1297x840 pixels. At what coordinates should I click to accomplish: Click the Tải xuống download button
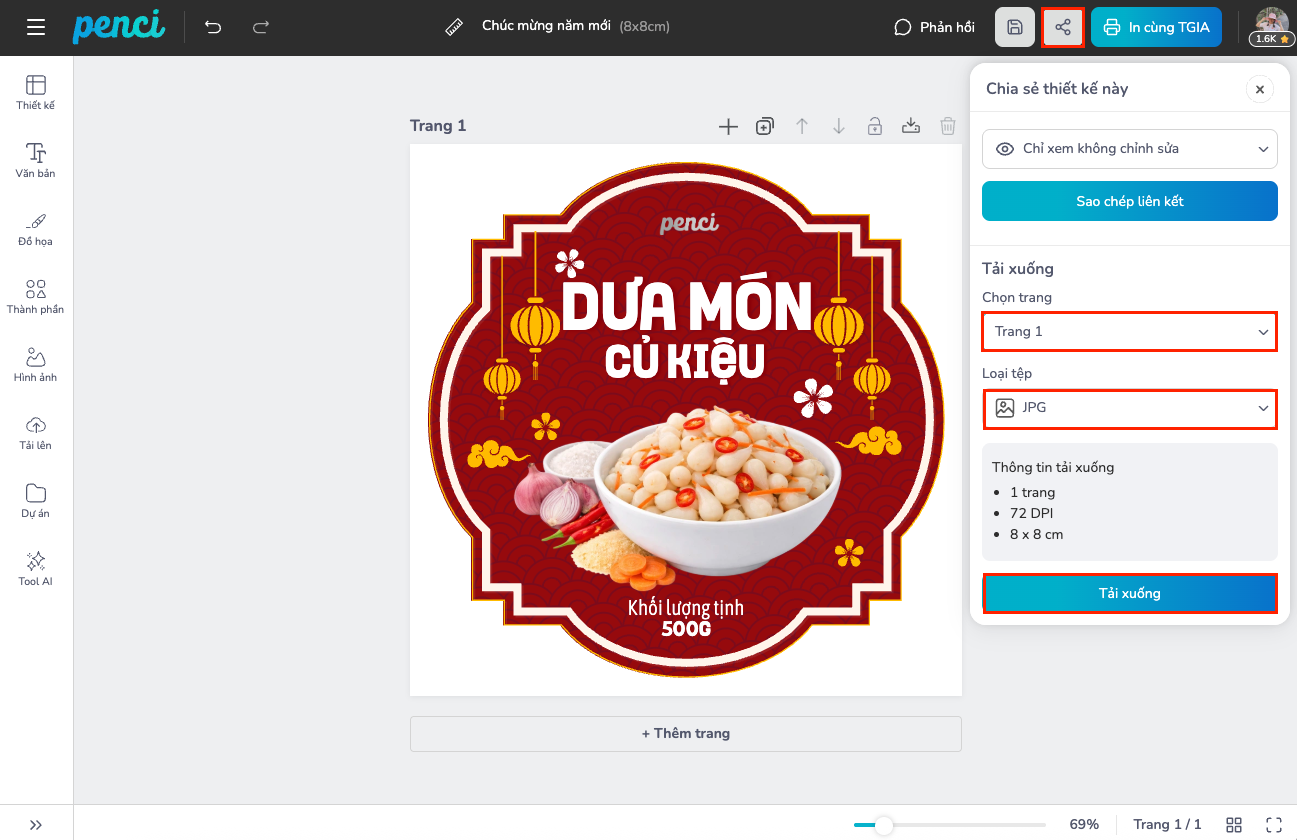[x=1130, y=593]
